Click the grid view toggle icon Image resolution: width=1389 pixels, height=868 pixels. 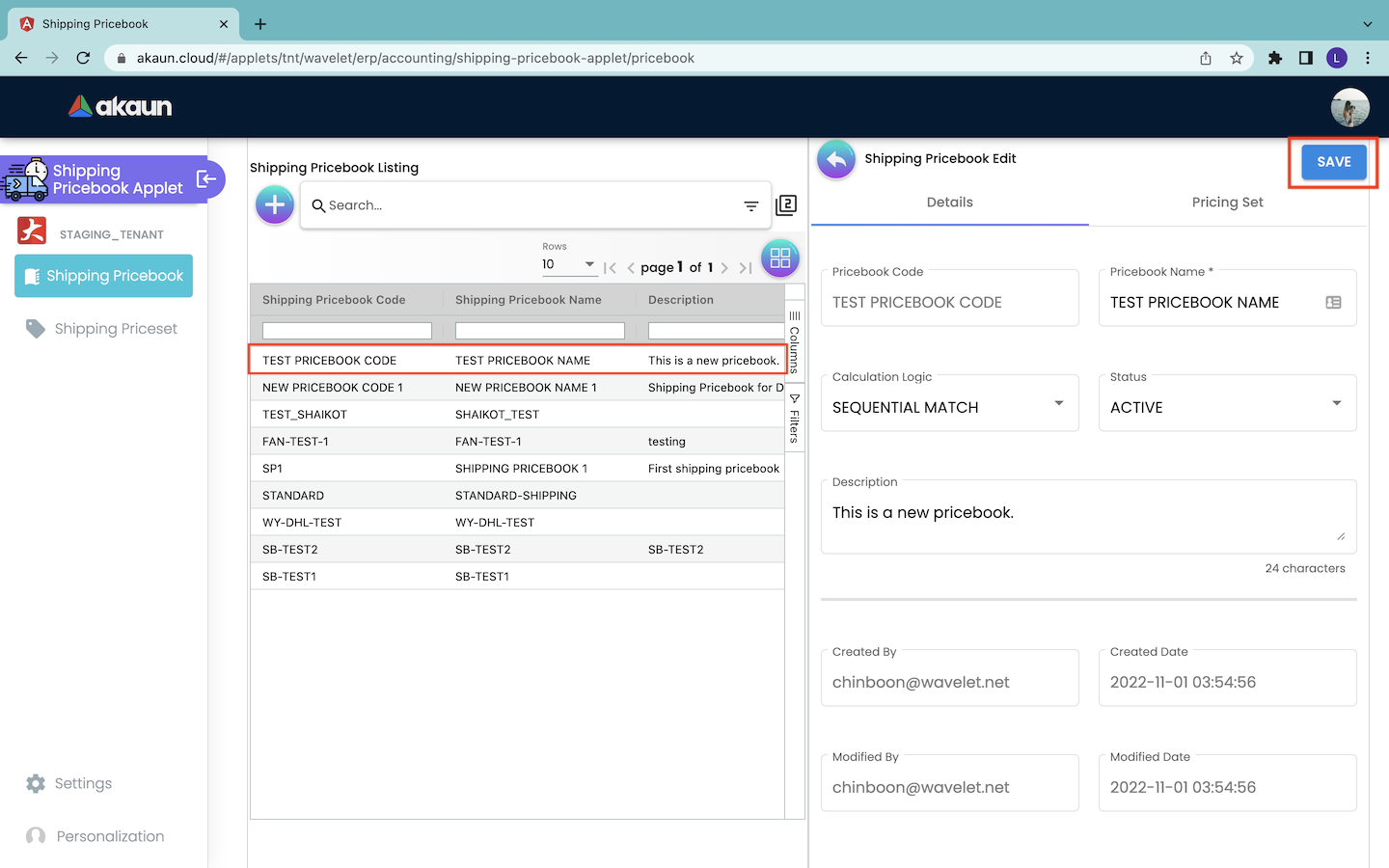[779, 258]
